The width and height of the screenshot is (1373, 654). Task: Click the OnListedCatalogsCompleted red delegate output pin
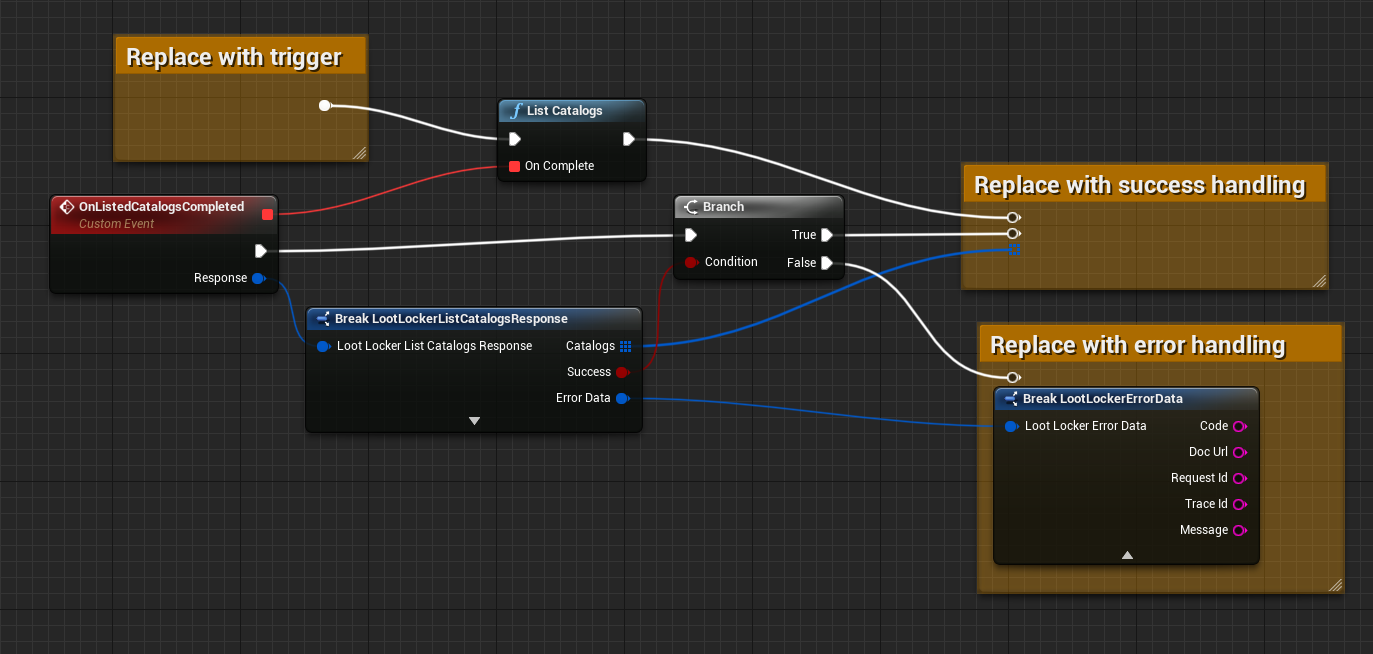267,214
